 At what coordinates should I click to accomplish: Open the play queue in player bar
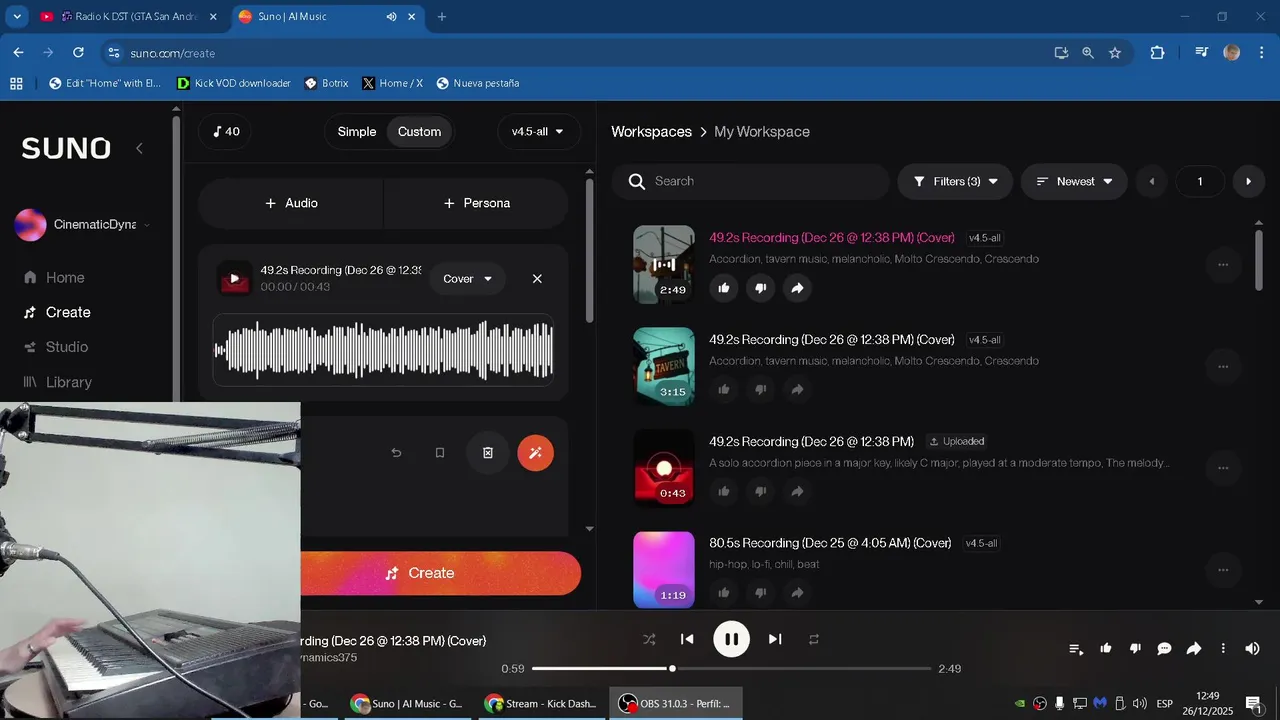pos(1076,649)
